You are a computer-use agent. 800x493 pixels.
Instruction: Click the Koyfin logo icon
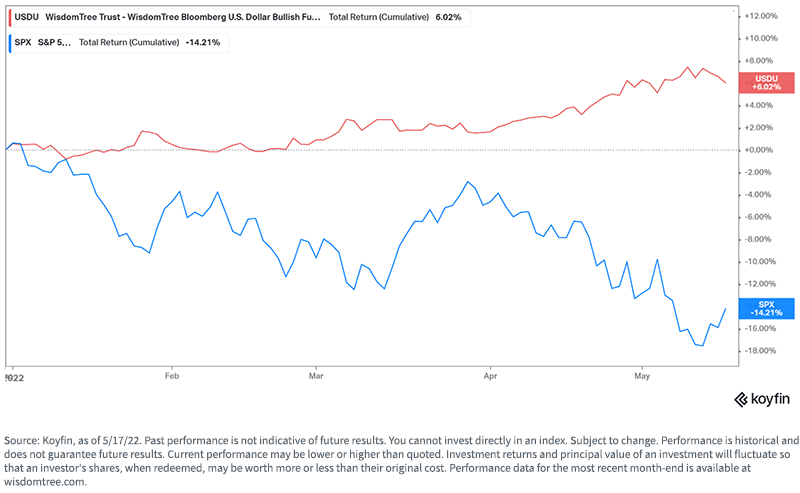(741, 400)
